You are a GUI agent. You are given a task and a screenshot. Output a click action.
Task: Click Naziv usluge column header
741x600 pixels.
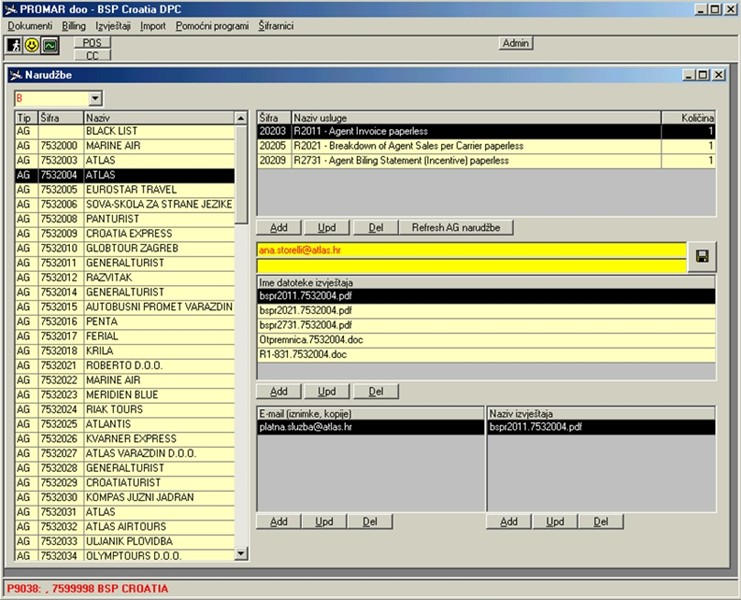tap(476, 118)
